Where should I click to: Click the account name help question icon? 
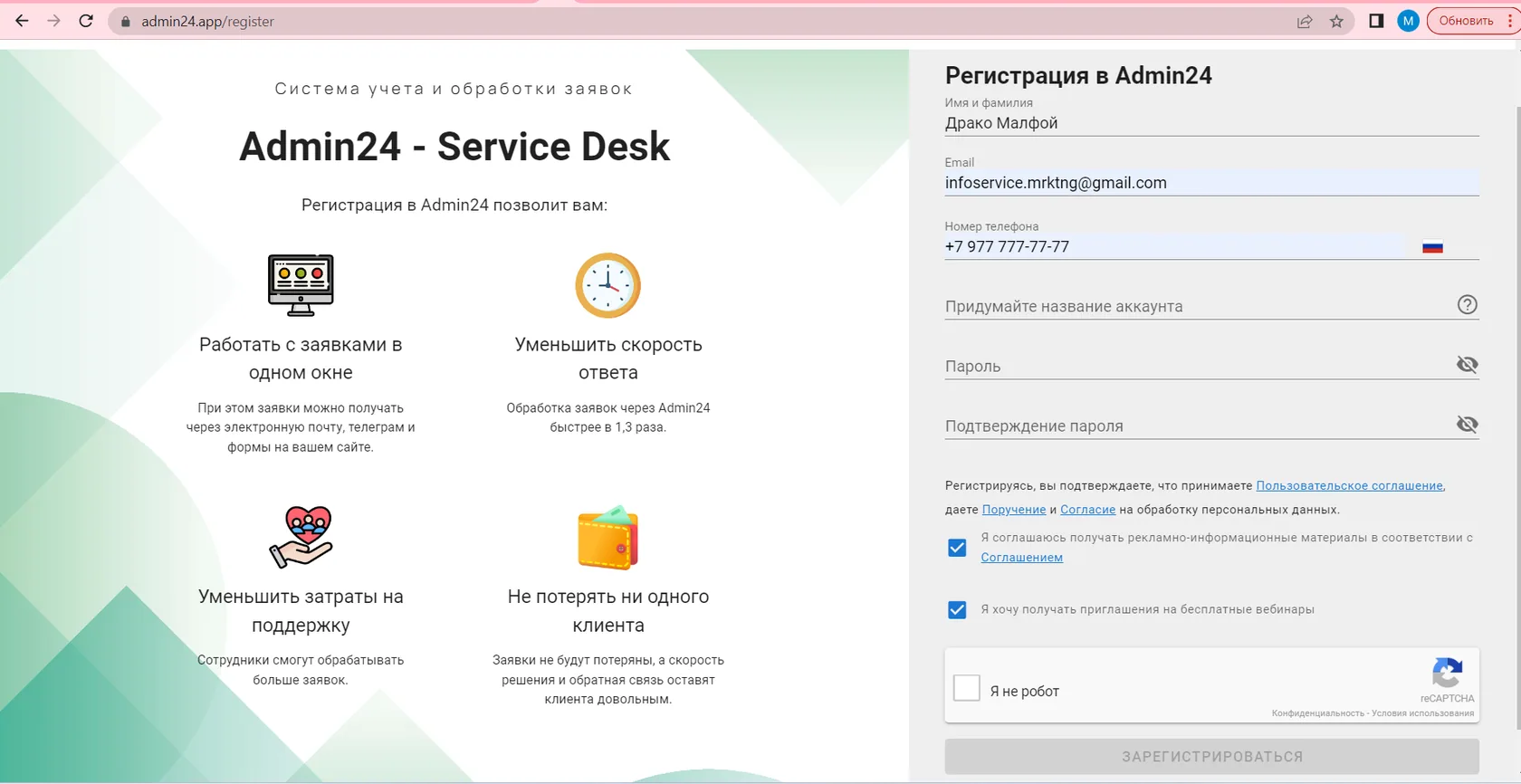point(1468,305)
